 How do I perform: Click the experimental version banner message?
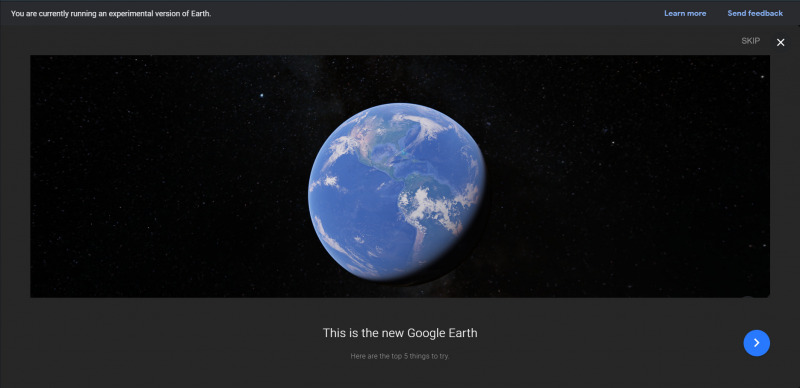[x=111, y=14]
